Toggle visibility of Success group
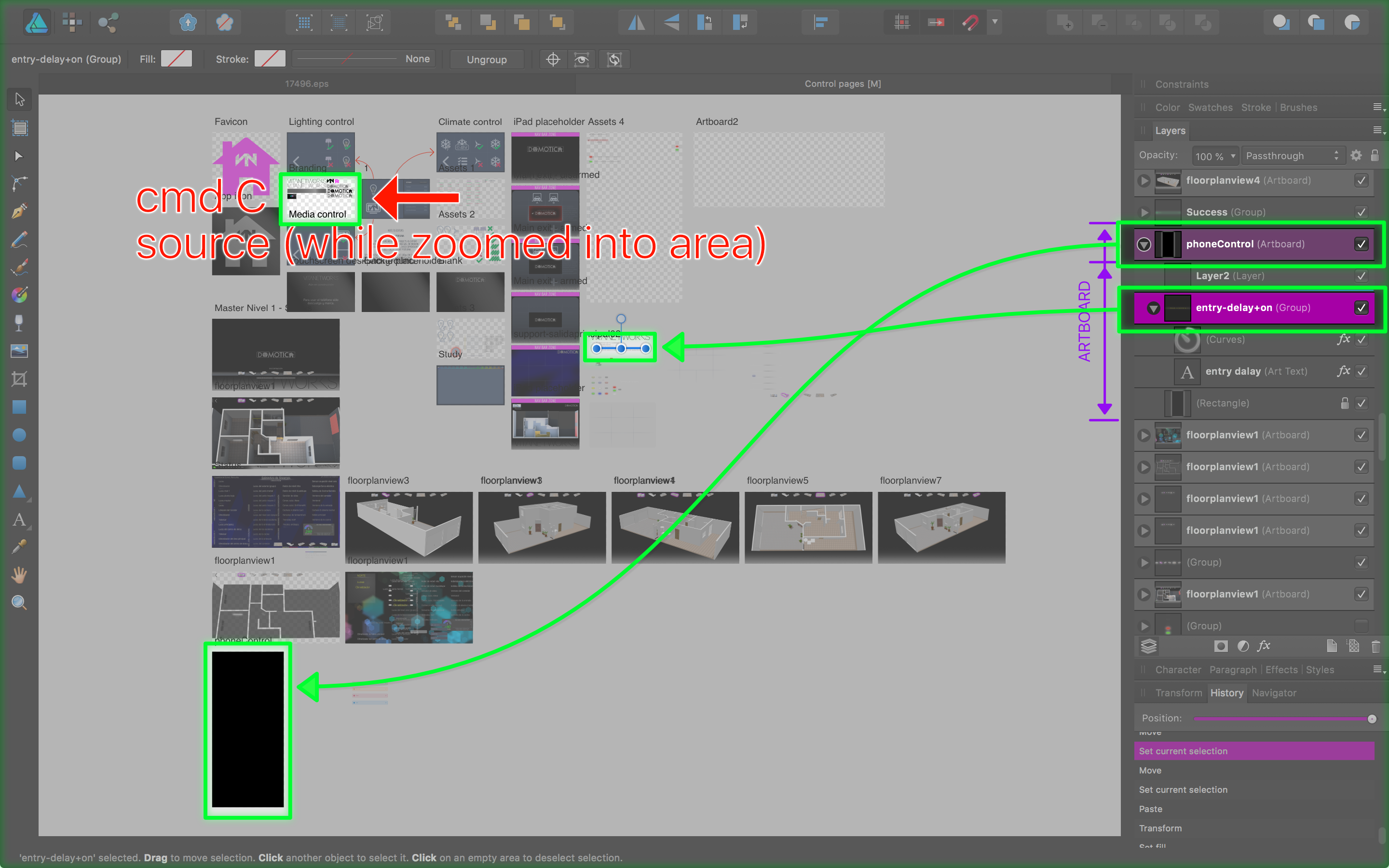 [1361, 212]
